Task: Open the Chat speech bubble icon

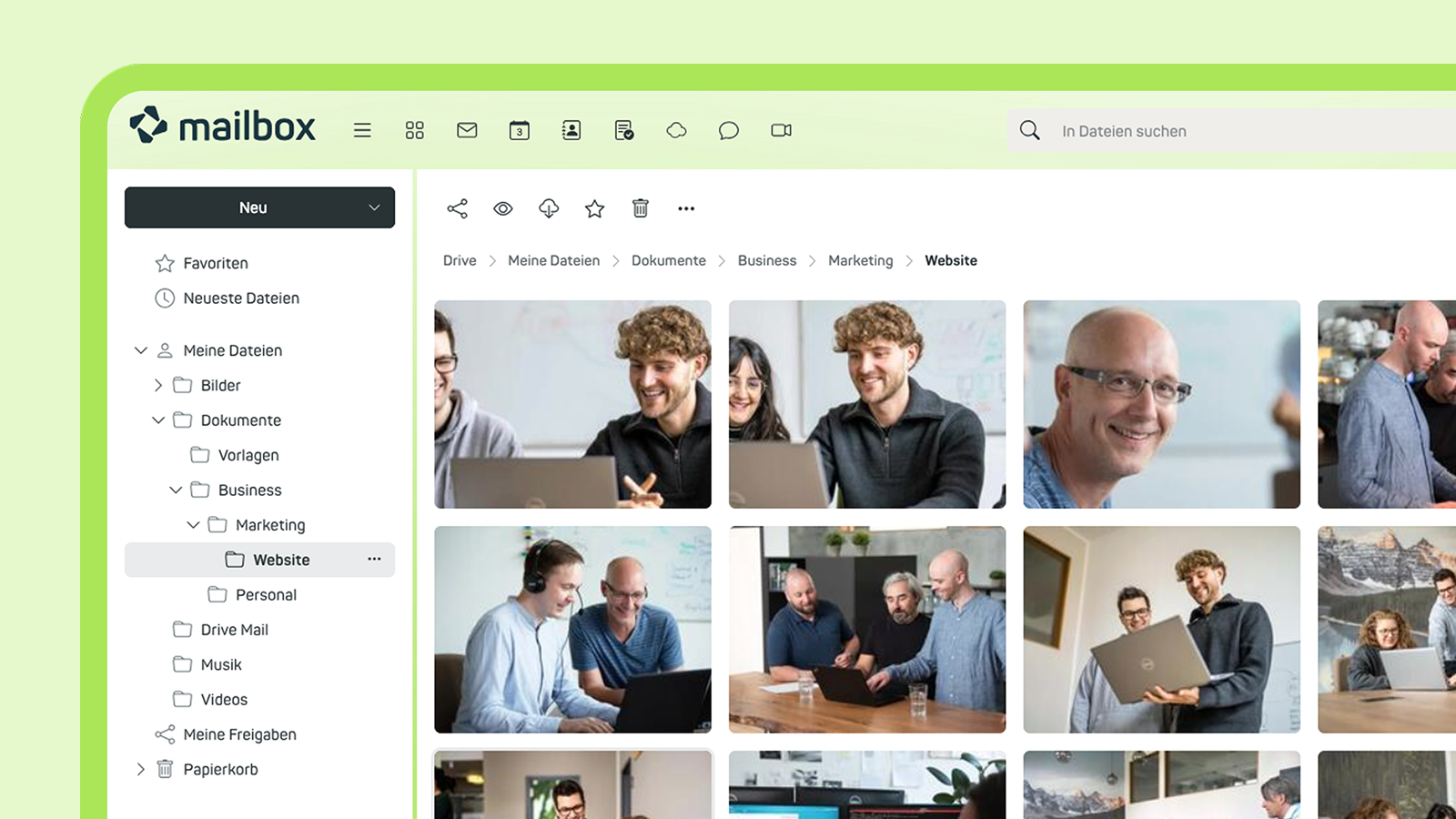Action: click(x=729, y=130)
